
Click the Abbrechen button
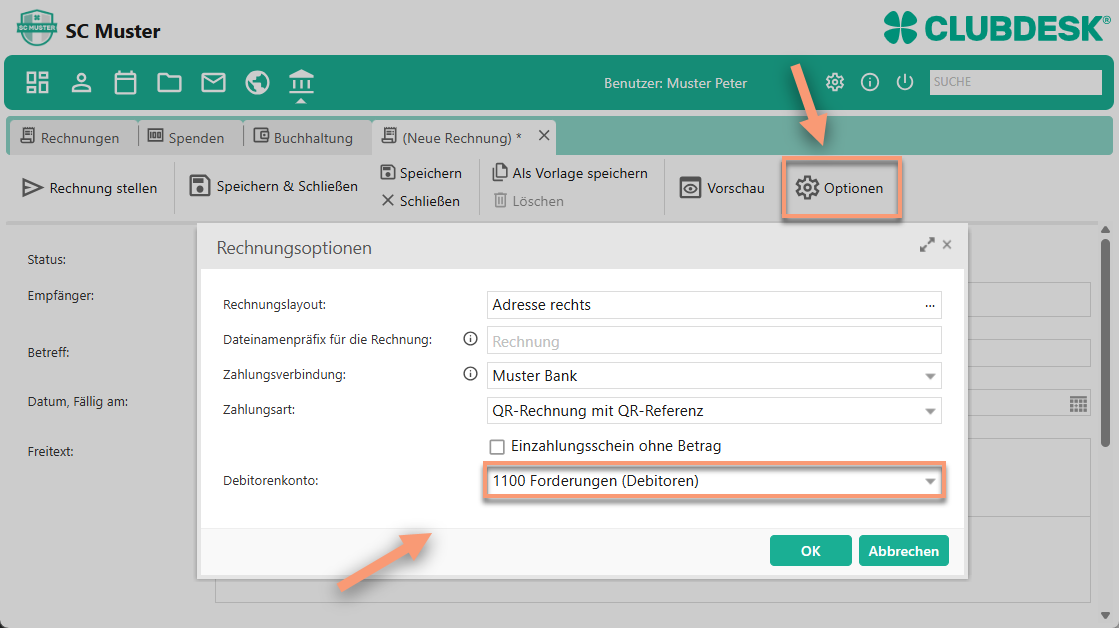[903, 550]
